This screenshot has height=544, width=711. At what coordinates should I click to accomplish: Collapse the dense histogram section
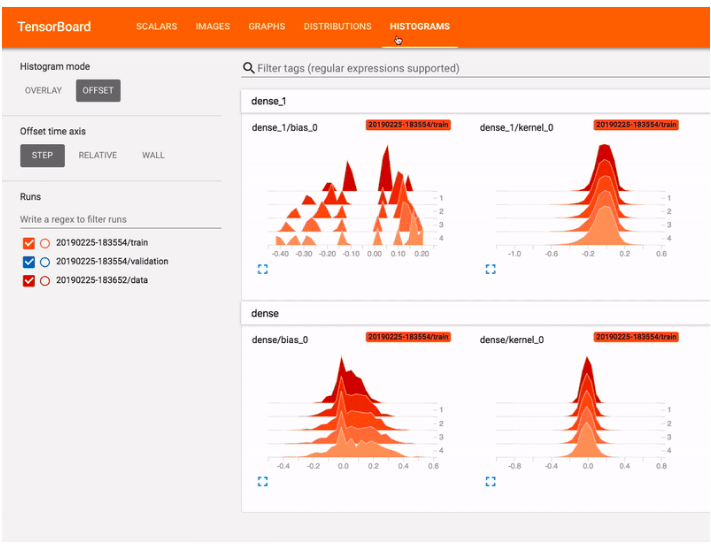[x=263, y=314]
